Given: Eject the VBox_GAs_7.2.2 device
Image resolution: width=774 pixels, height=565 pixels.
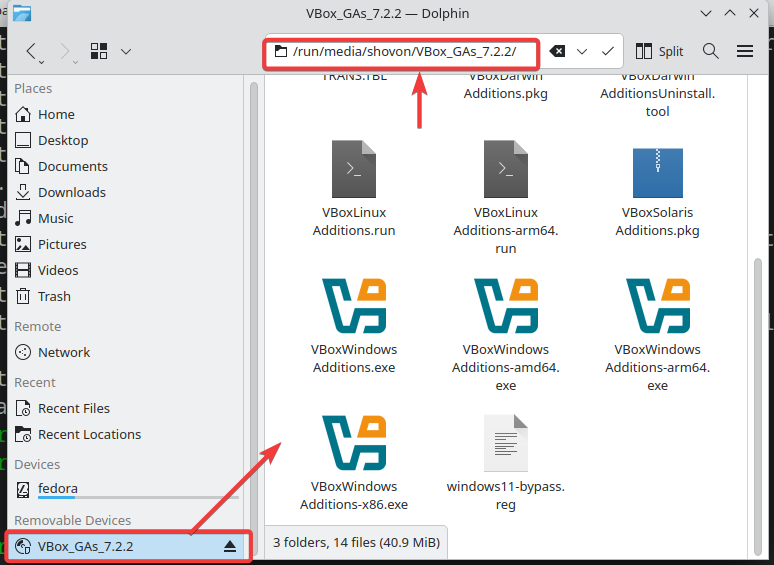Looking at the screenshot, I should [230, 546].
